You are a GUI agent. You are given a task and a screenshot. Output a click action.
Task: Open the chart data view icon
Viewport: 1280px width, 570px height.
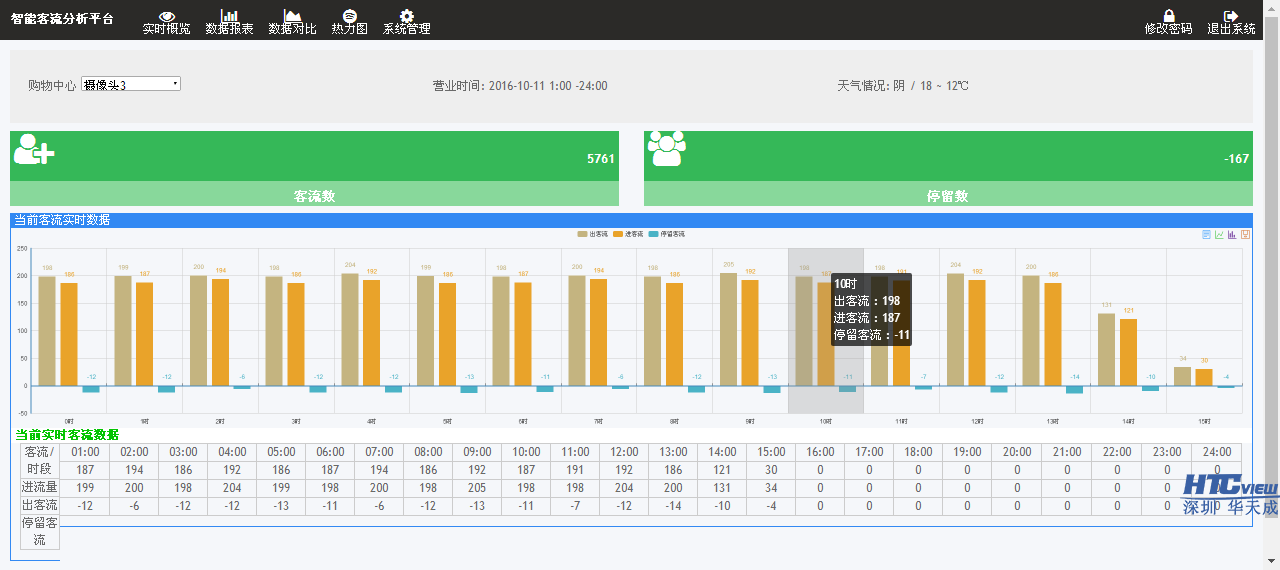(x=1207, y=235)
